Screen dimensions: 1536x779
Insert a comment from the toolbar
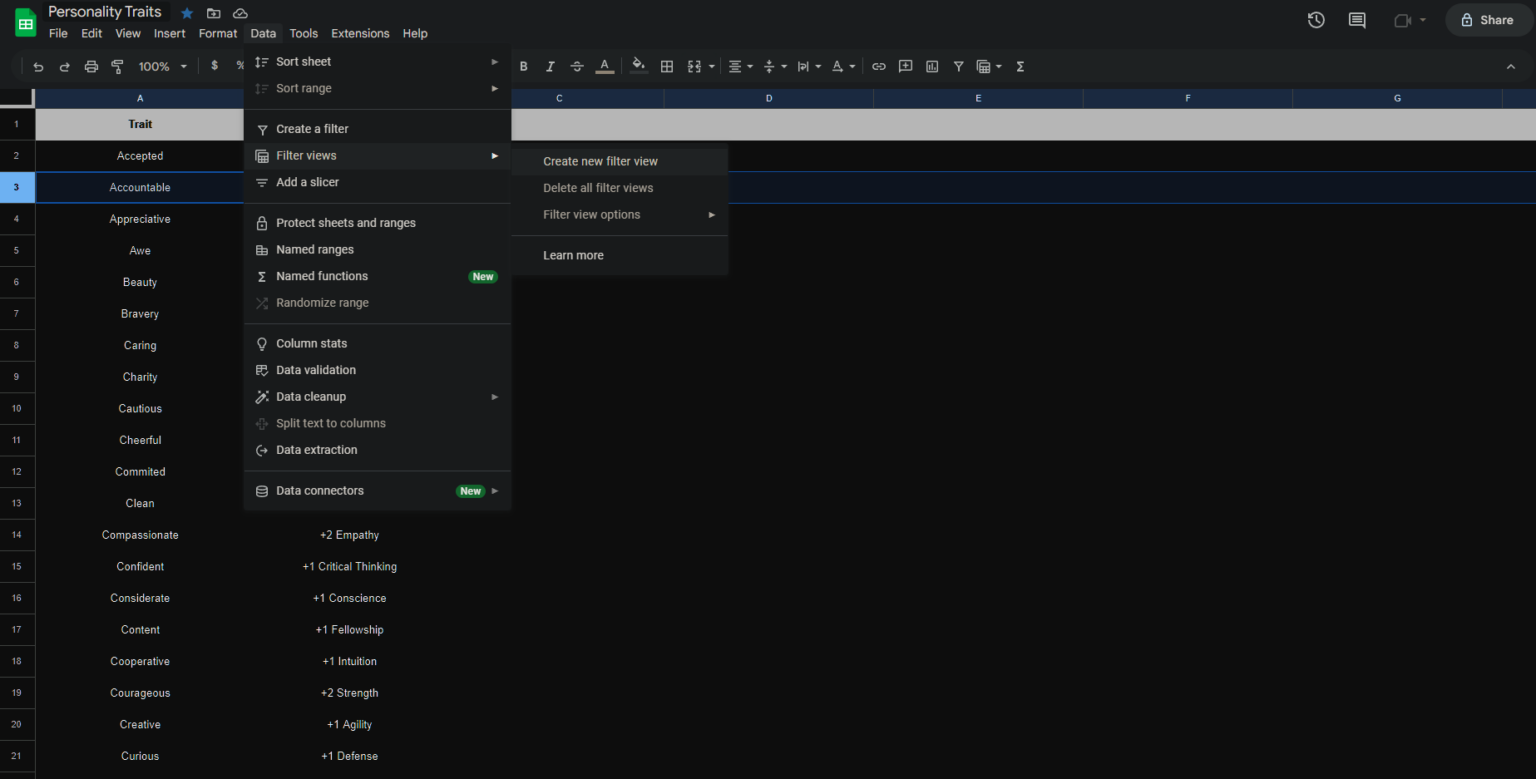pos(905,67)
